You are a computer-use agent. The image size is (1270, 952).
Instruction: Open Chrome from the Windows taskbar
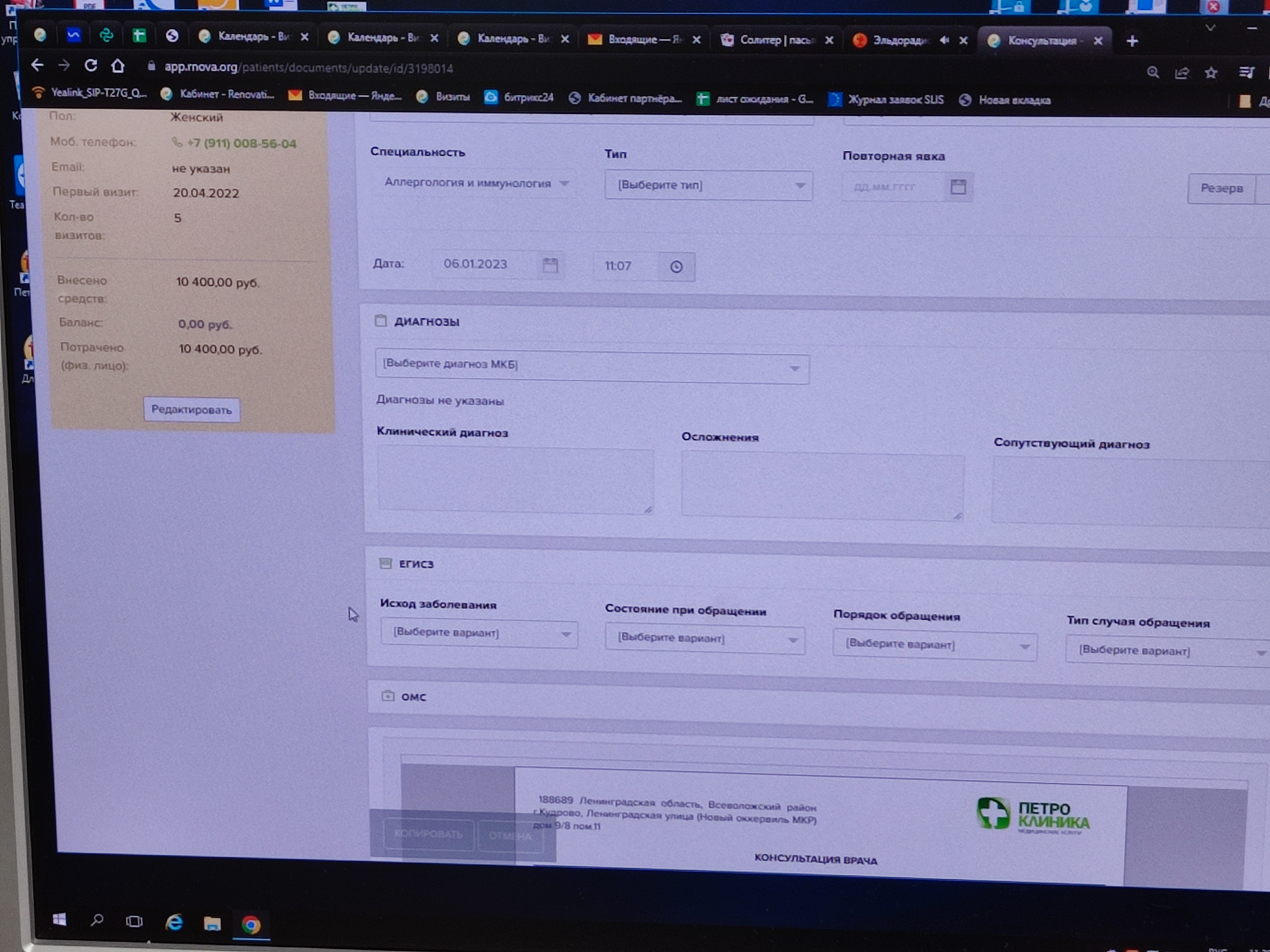251,924
